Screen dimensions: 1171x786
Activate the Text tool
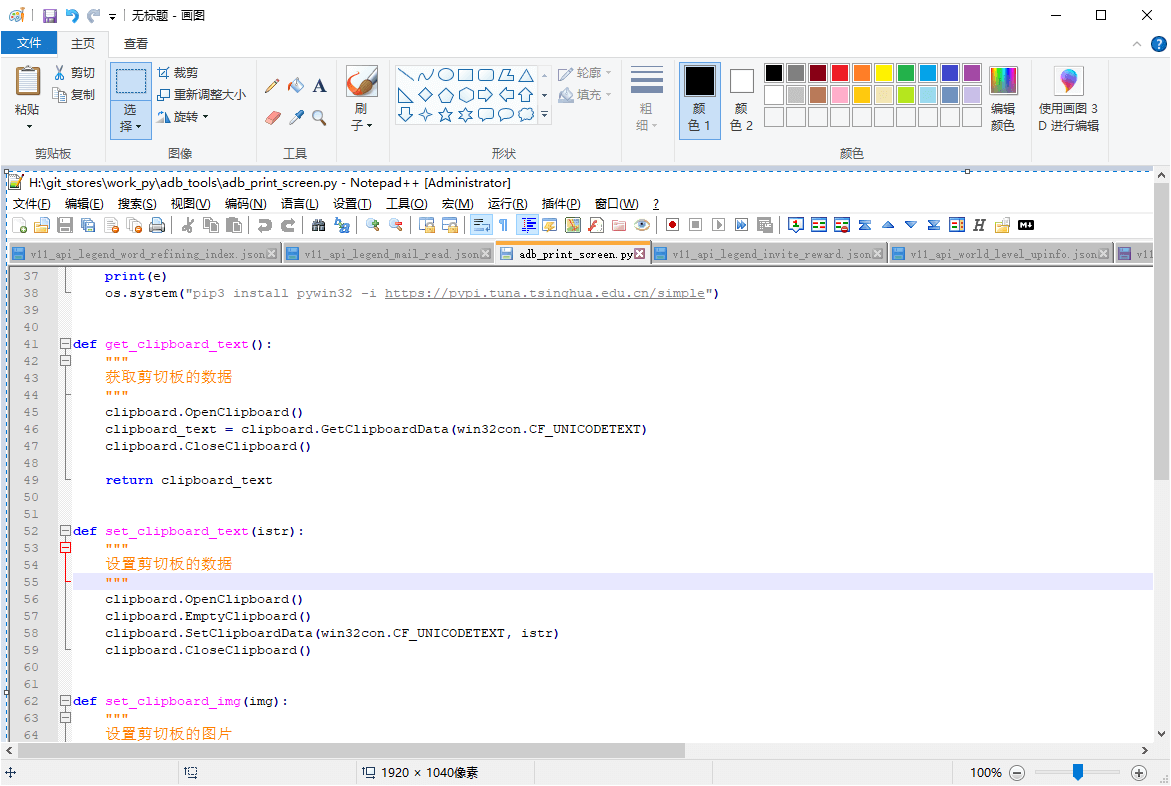coord(319,86)
